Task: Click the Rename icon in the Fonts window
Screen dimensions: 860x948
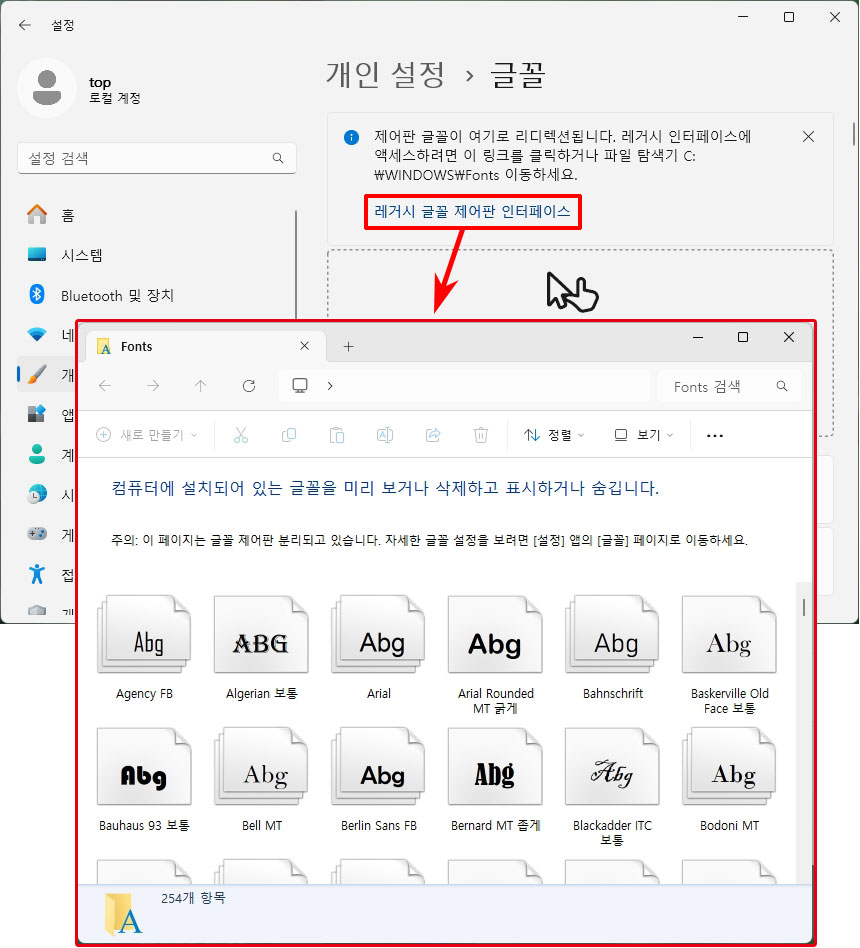Action: (385, 435)
